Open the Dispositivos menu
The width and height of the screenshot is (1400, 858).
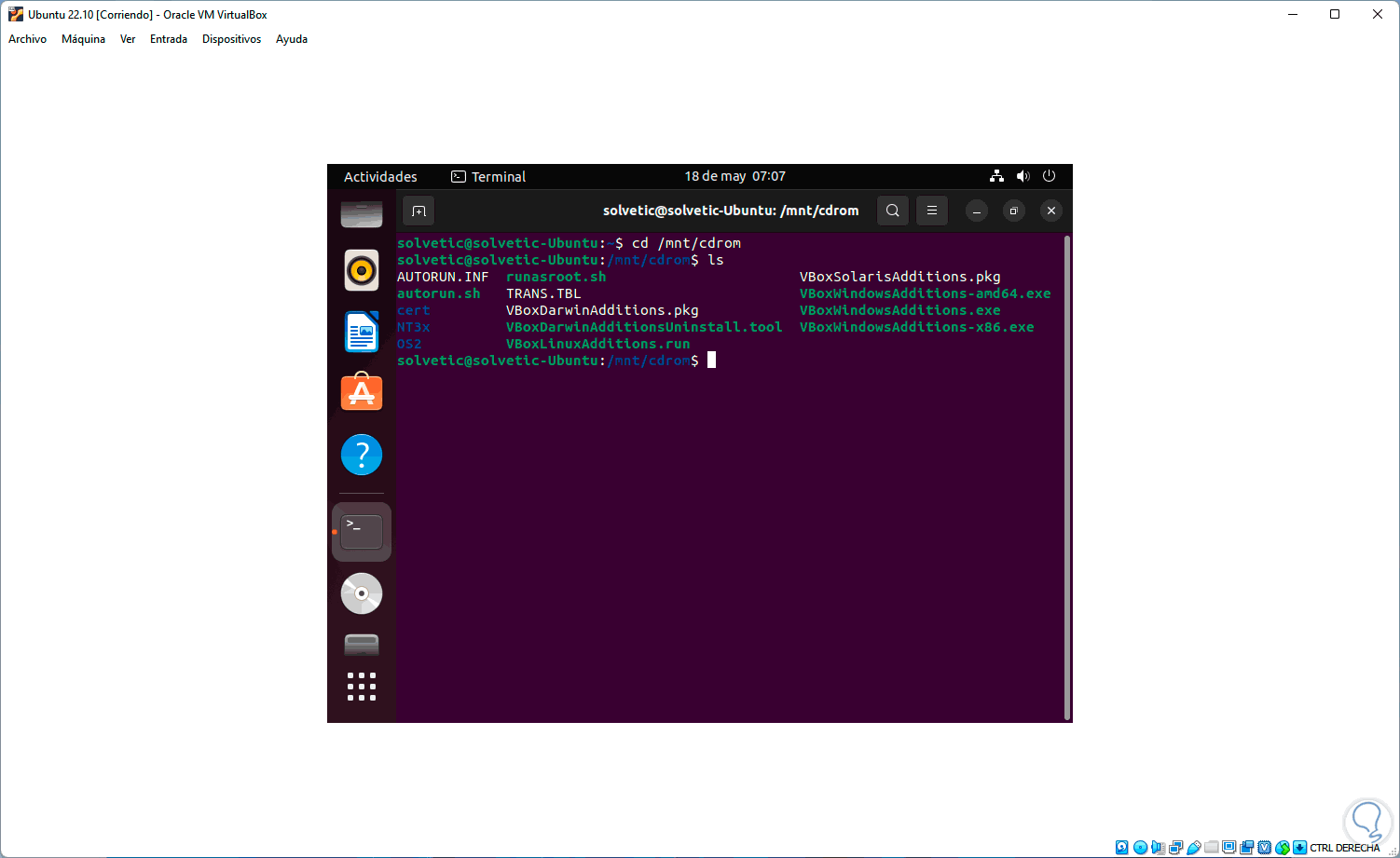(231, 39)
